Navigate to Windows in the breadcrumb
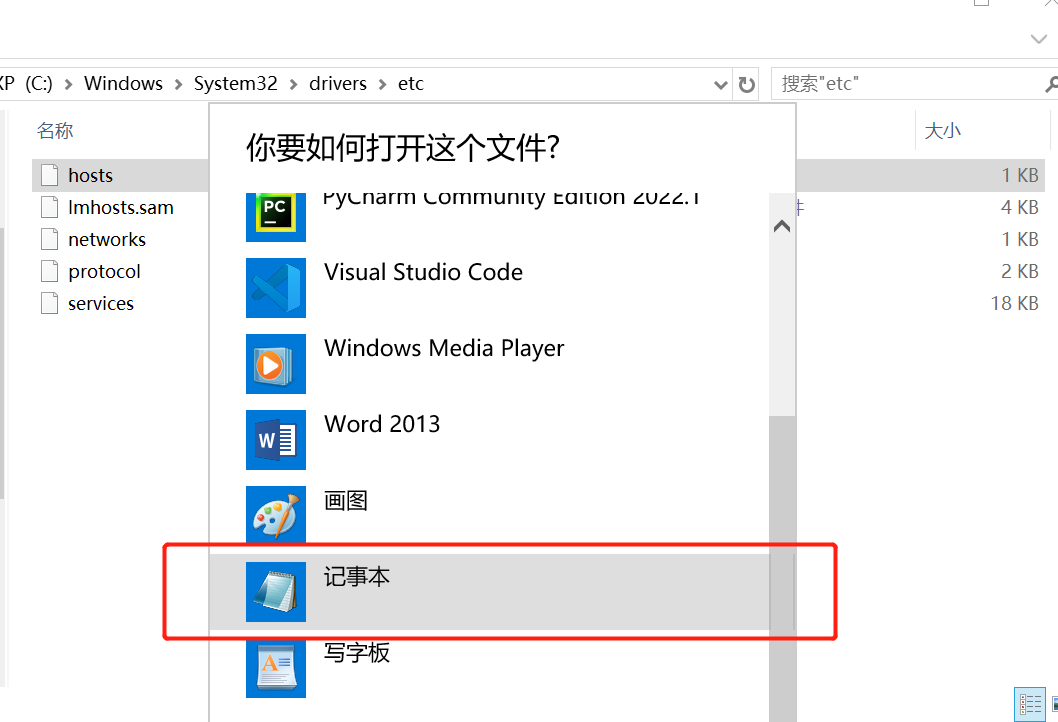Screen dimensions: 1058x722 [x=123, y=84]
